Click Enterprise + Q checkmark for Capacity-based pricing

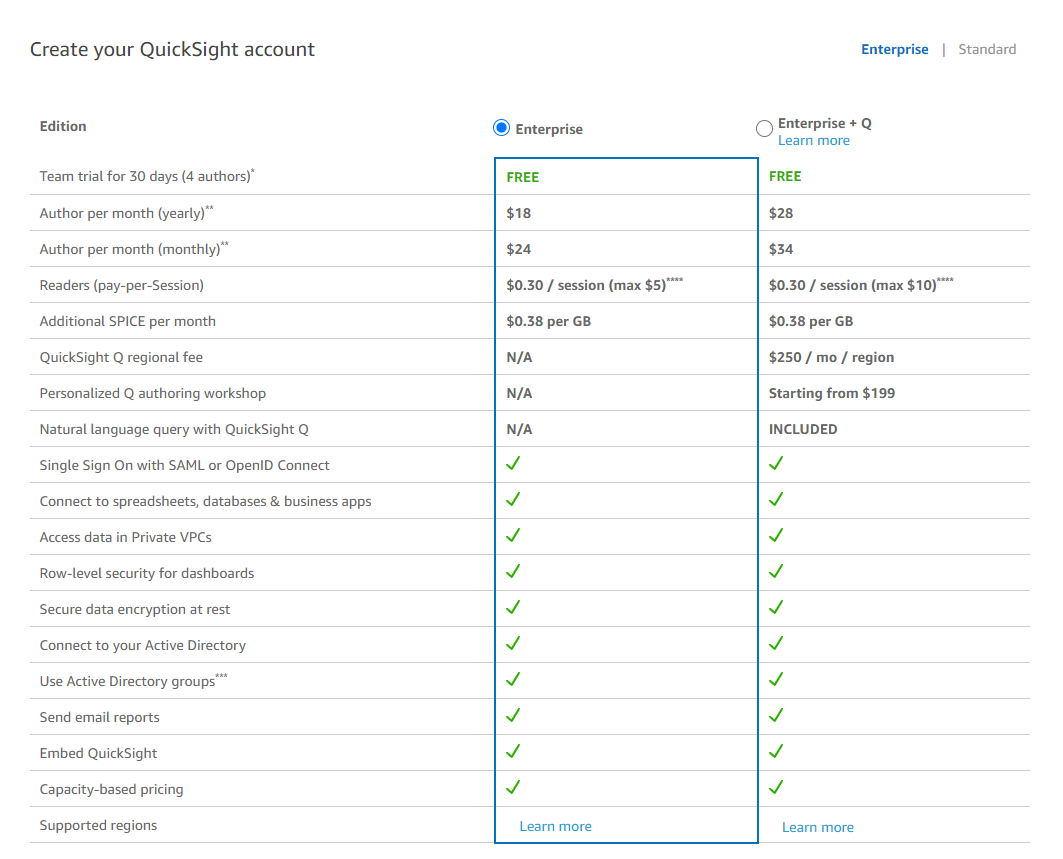tap(776, 787)
